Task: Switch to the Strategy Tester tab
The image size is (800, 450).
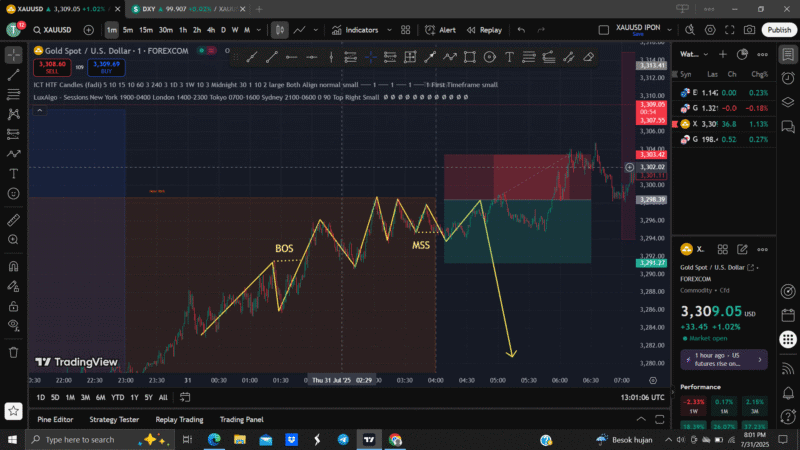Action: coord(114,419)
